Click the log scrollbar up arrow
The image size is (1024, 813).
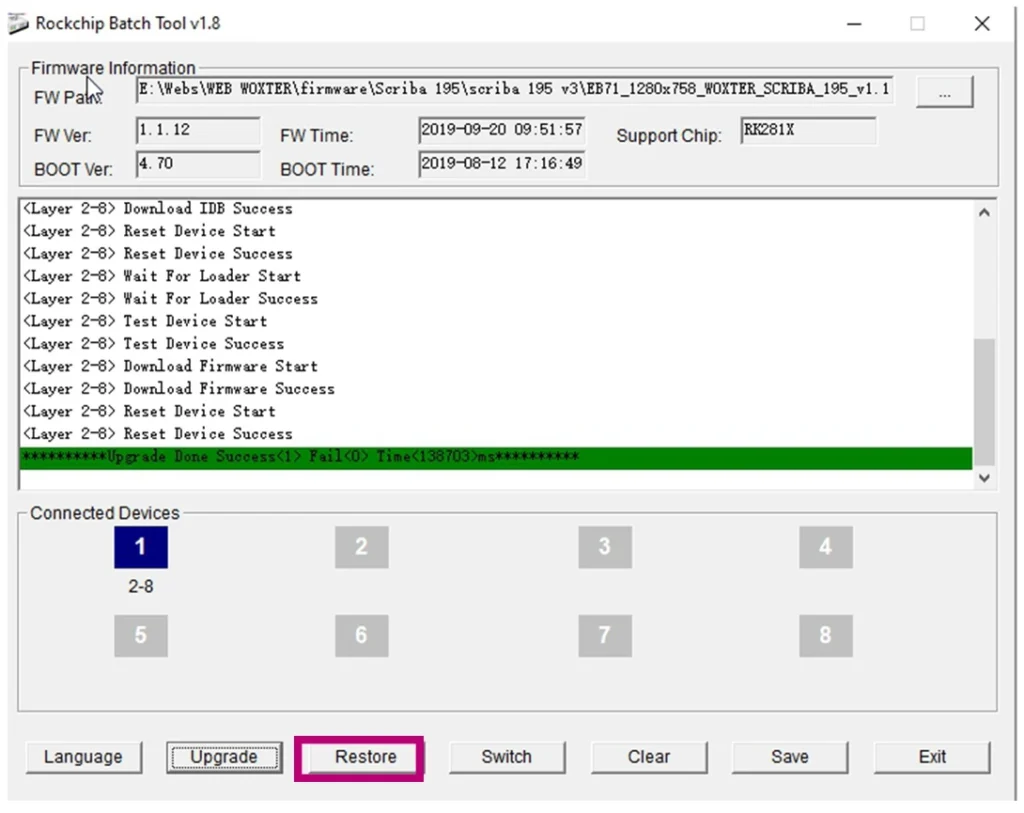(x=984, y=213)
